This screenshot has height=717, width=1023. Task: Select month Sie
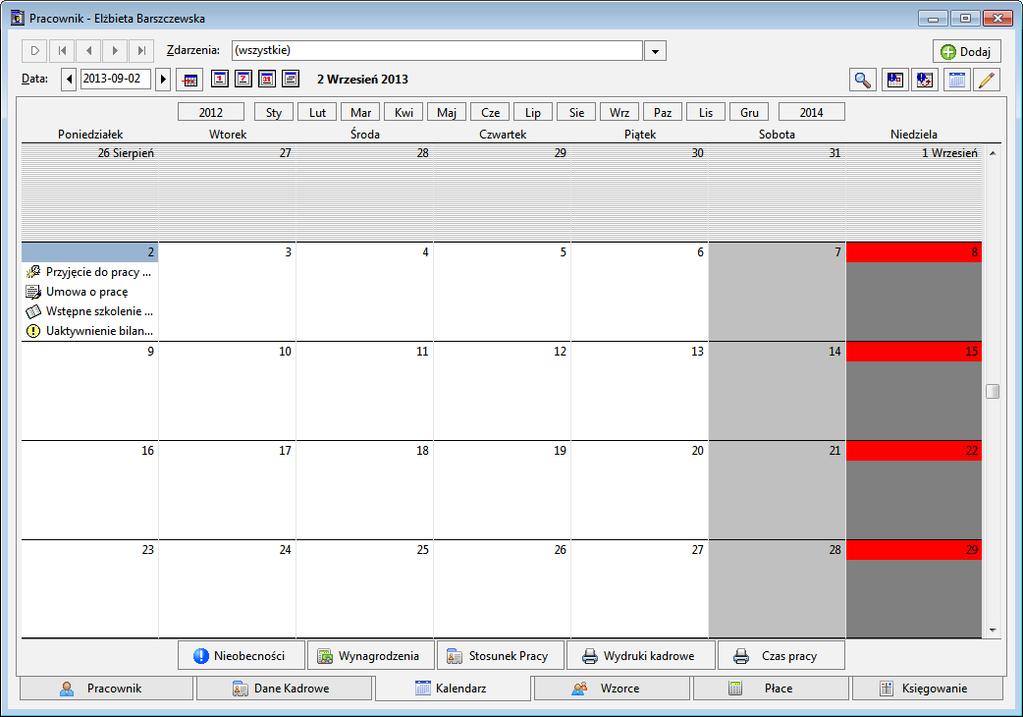(x=577, y=112)
